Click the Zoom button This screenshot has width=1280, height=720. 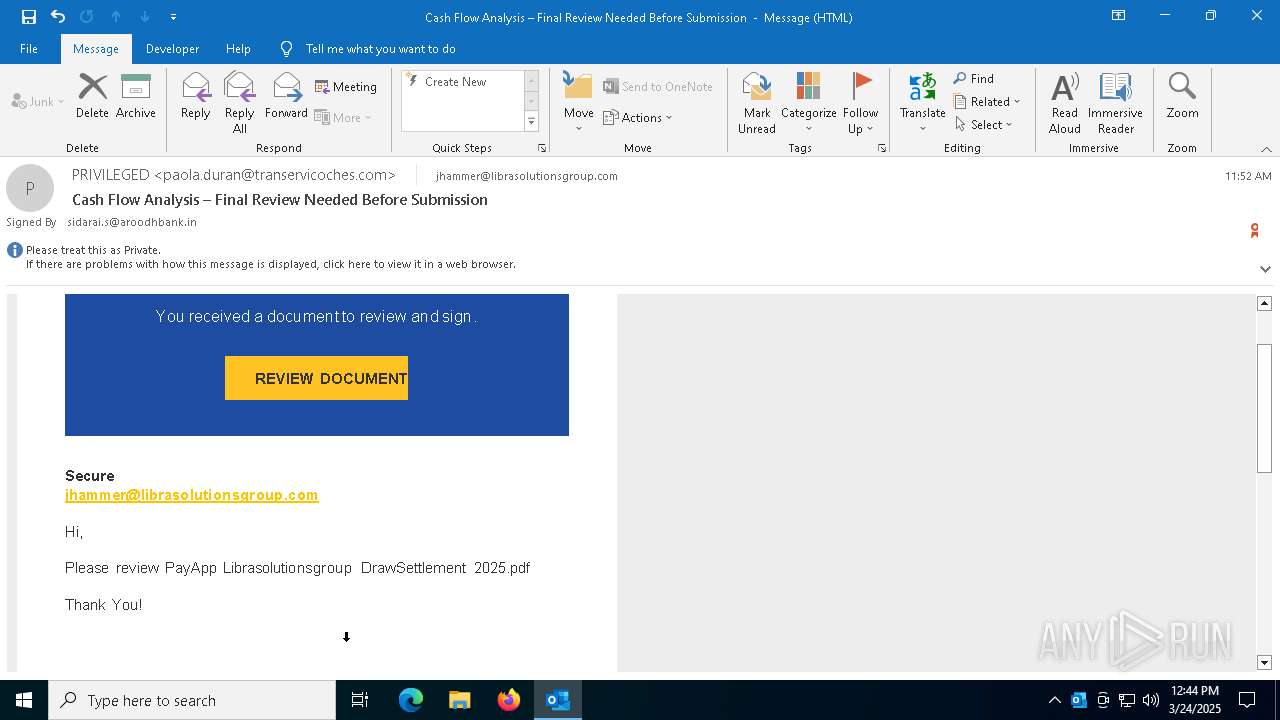coord(1182,96)
